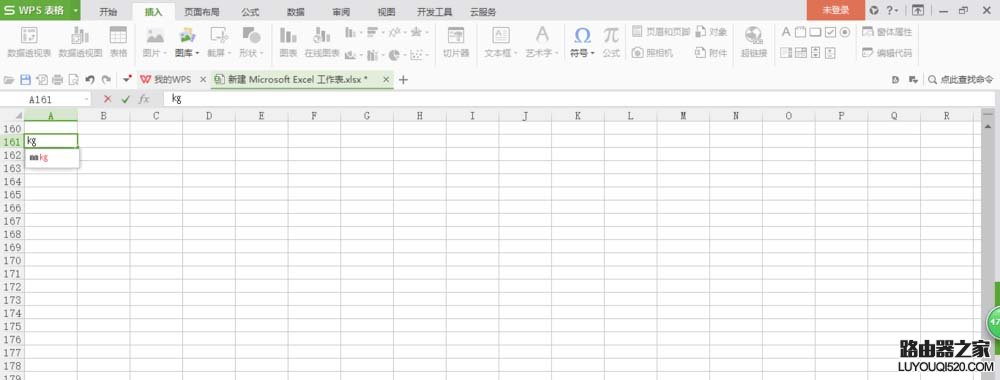Click the combo box form control icon

pos(800,53)
